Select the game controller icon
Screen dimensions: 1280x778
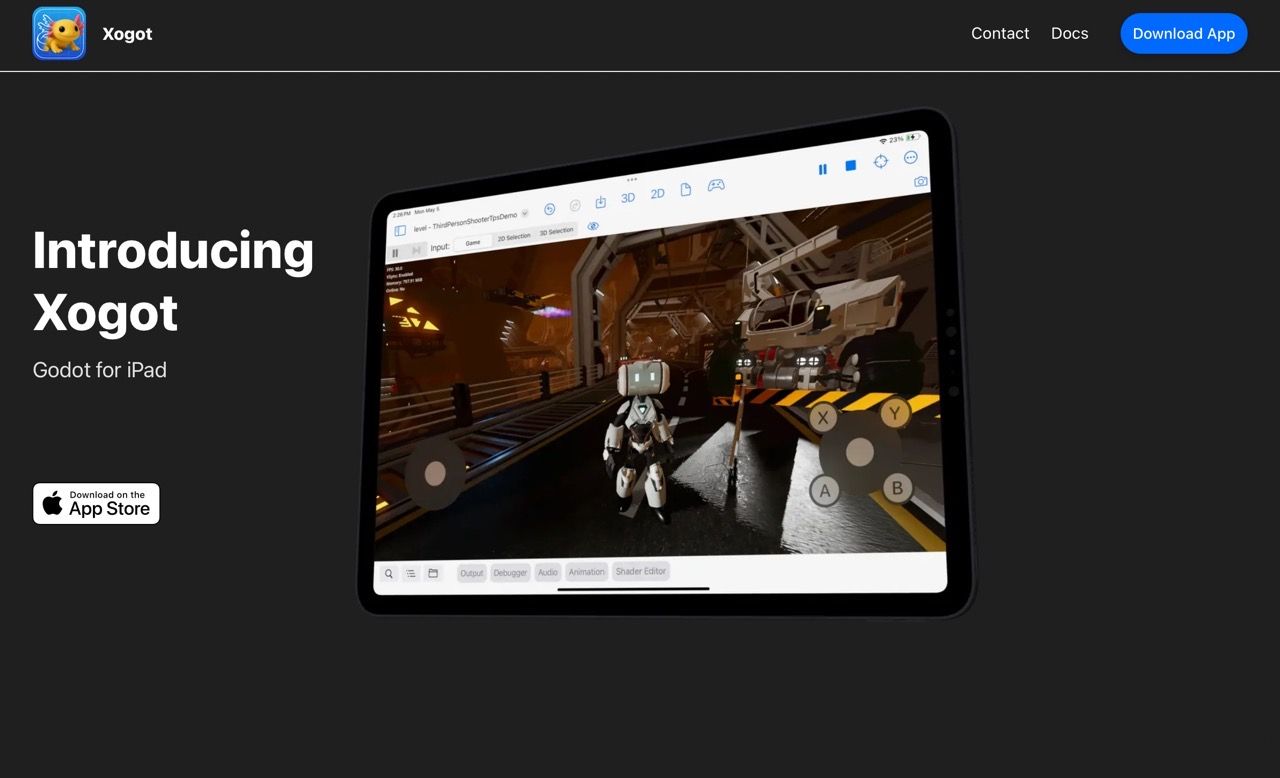pos(716,185)
